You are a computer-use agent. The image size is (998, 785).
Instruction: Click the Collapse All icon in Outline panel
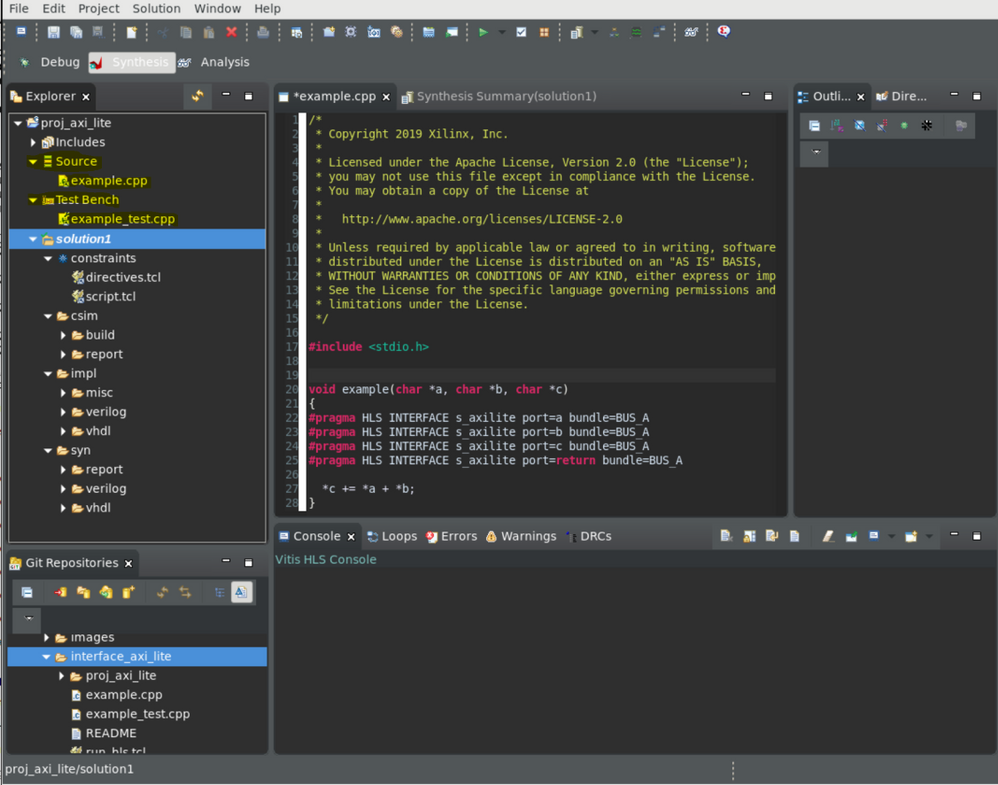[814, 126]
